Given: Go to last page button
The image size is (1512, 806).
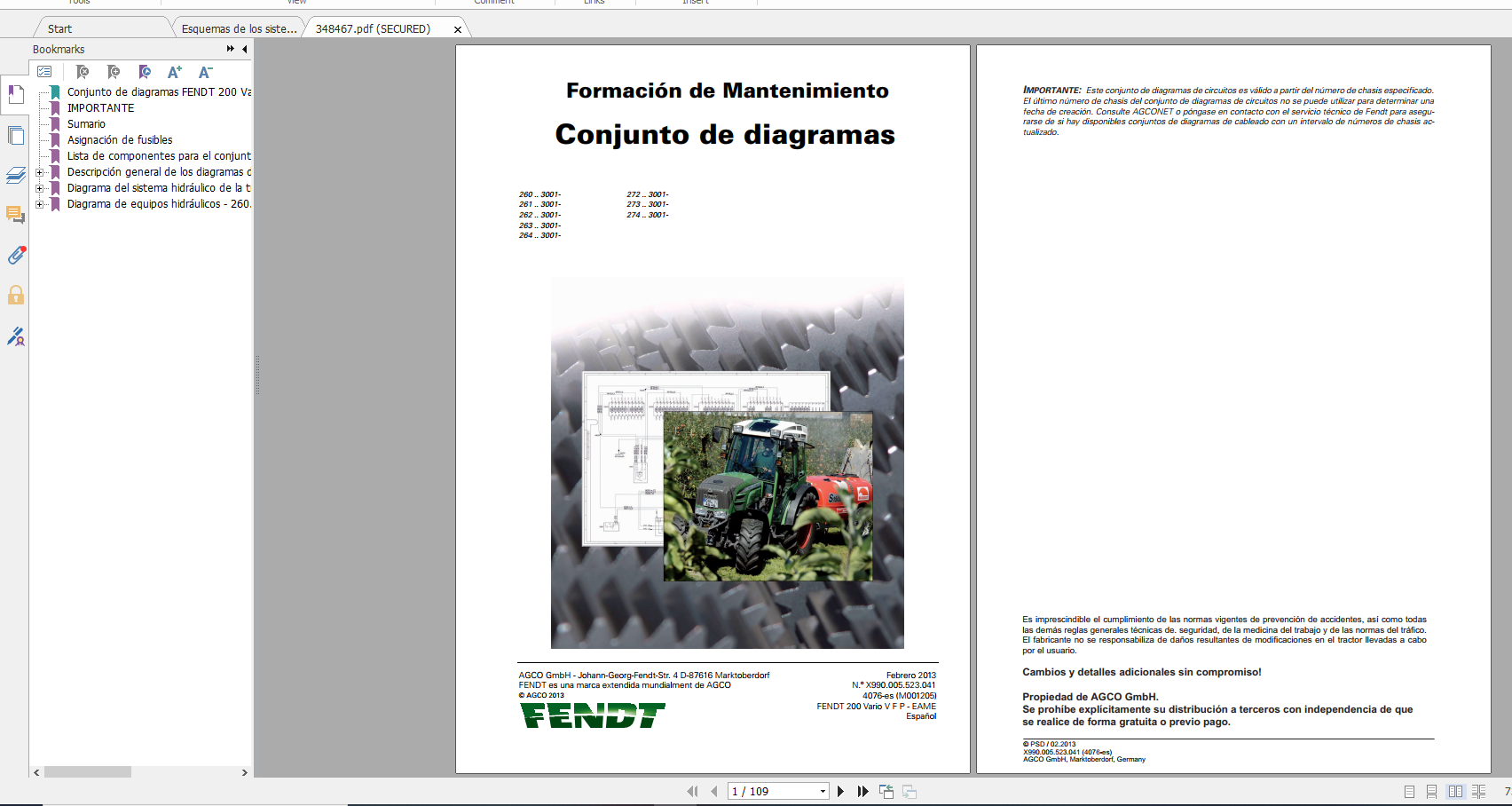Looking at the screenshot, I should pos(862,791).
